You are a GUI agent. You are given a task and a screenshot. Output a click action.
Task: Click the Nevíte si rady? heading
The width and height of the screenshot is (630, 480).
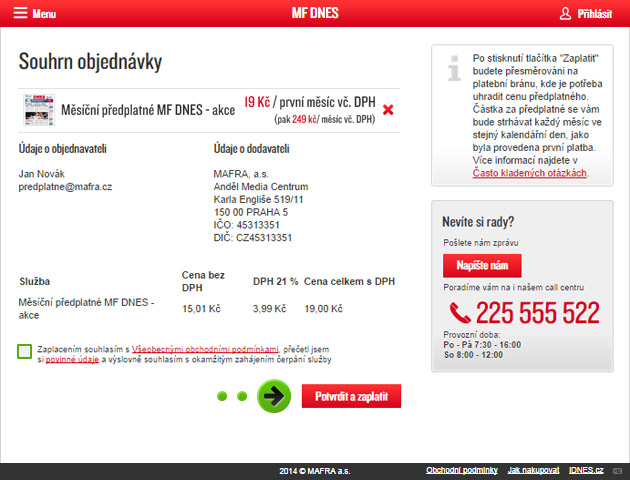tap(478, 222)
